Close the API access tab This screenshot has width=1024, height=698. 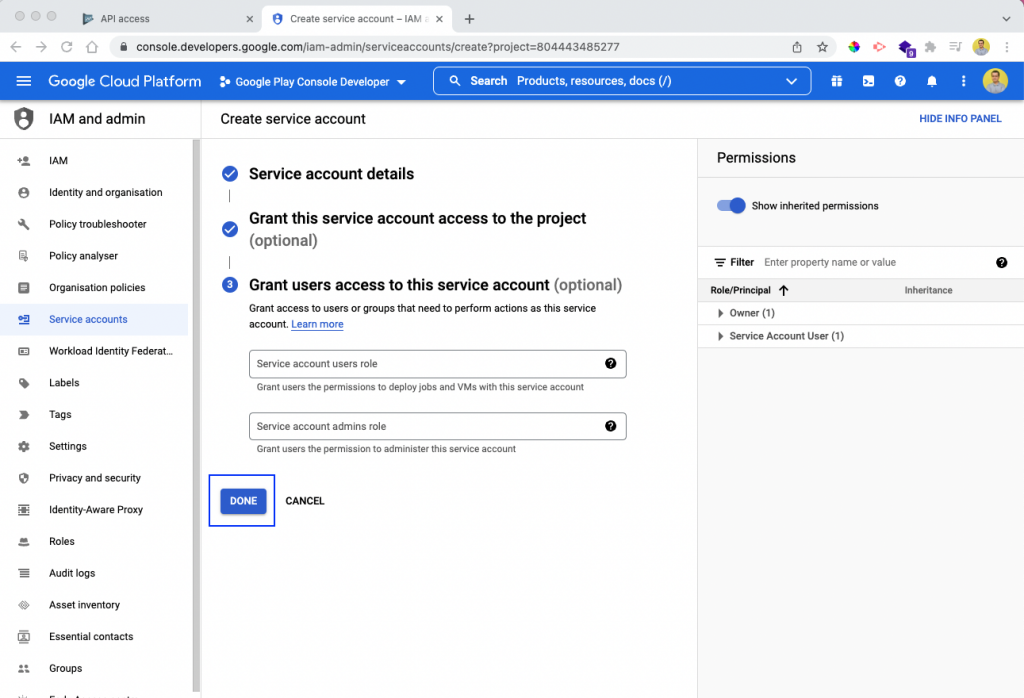pos(249,19)
